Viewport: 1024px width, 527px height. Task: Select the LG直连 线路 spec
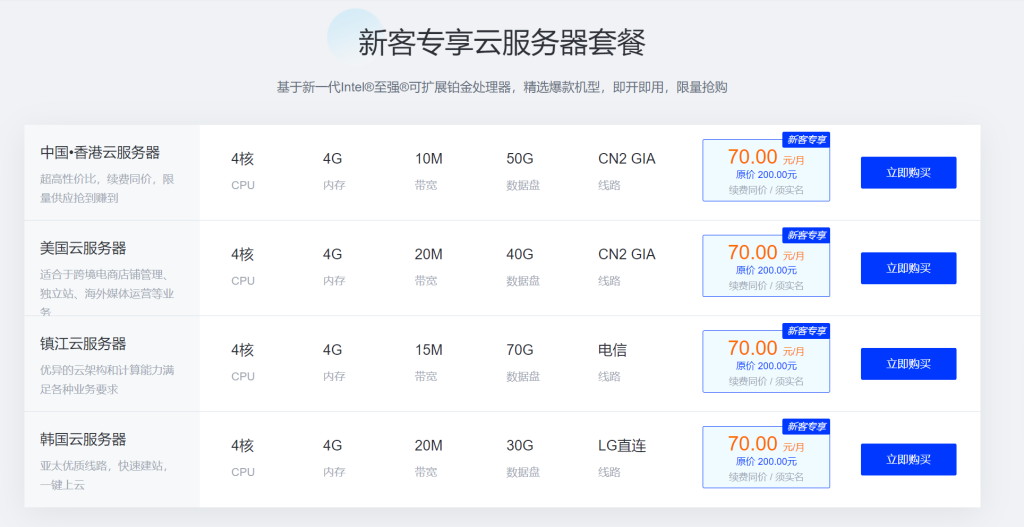click(622, 446)
